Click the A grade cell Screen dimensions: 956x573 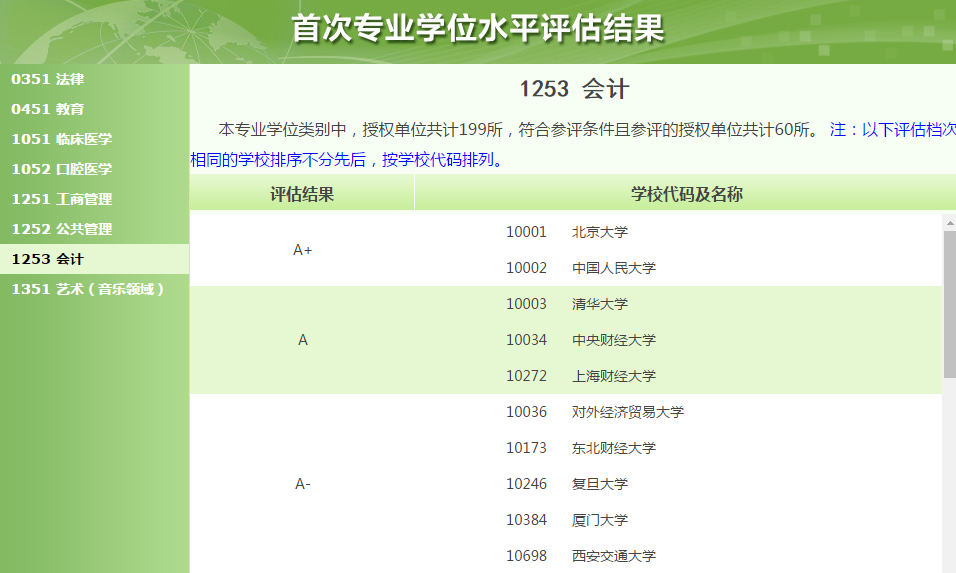pos(302,340)
